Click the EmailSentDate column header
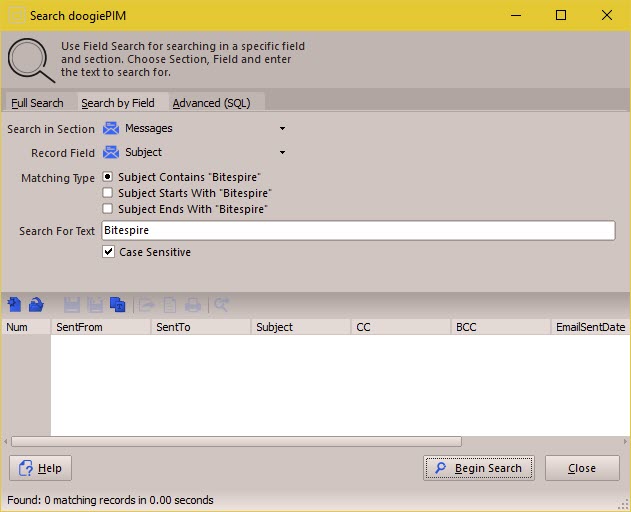Viewport: 631px width, 512px height. (590, 327)
